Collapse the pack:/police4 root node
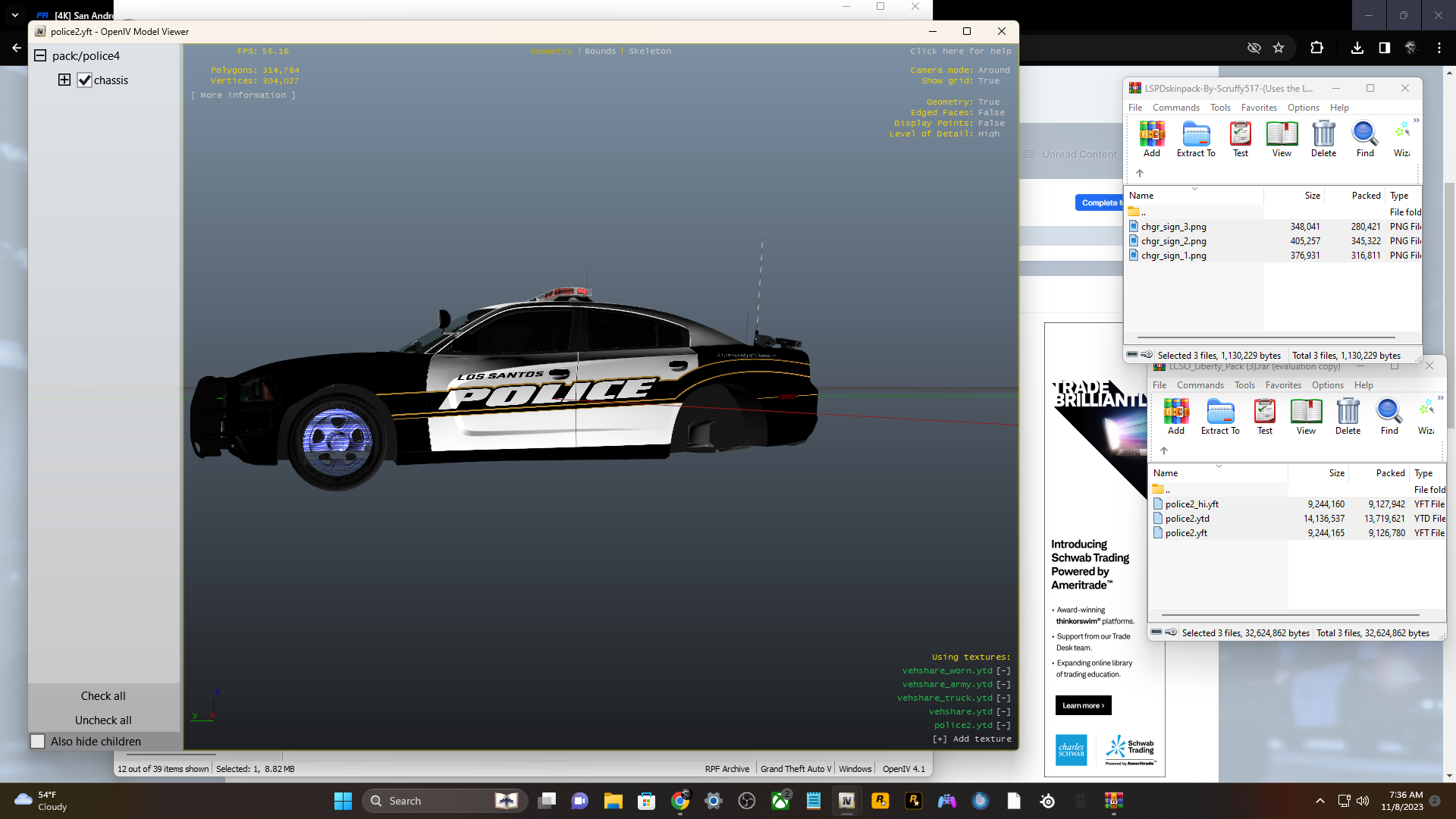Screen dimensions: 1456x819 click(40, 56)
